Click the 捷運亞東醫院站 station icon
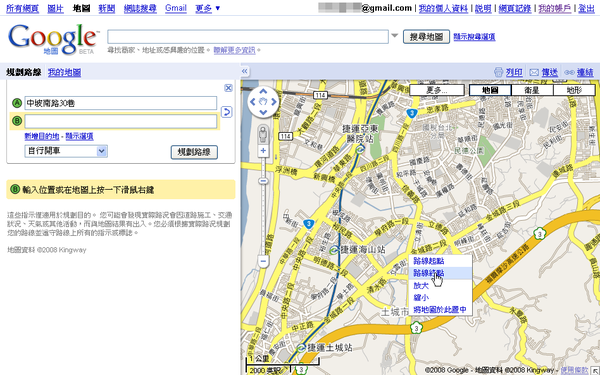Screen dimensions: 600x375 pyautogui.click(x=360, y=150)
